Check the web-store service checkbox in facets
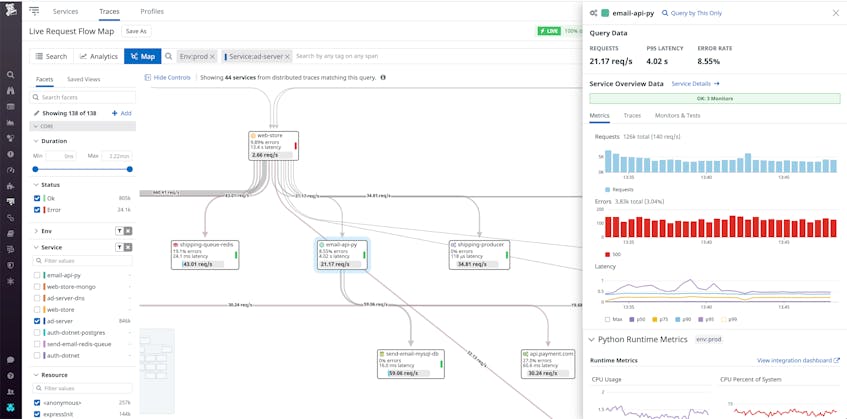The image size is (847, 419). click(37, 310)
